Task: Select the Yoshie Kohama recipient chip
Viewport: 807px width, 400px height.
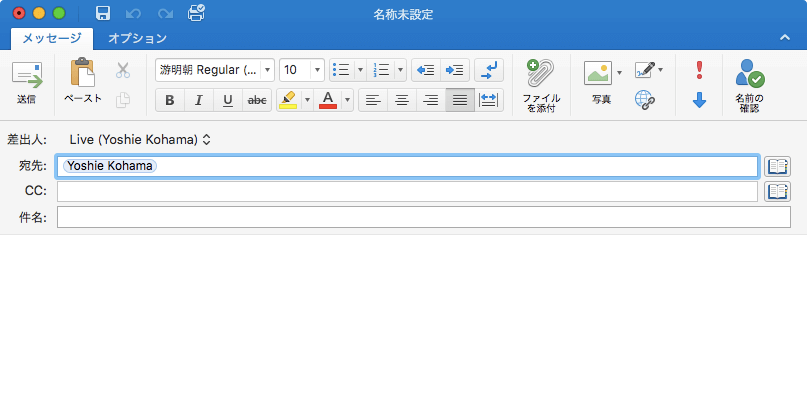Action: pyautogui.click(x=110, y=166)
